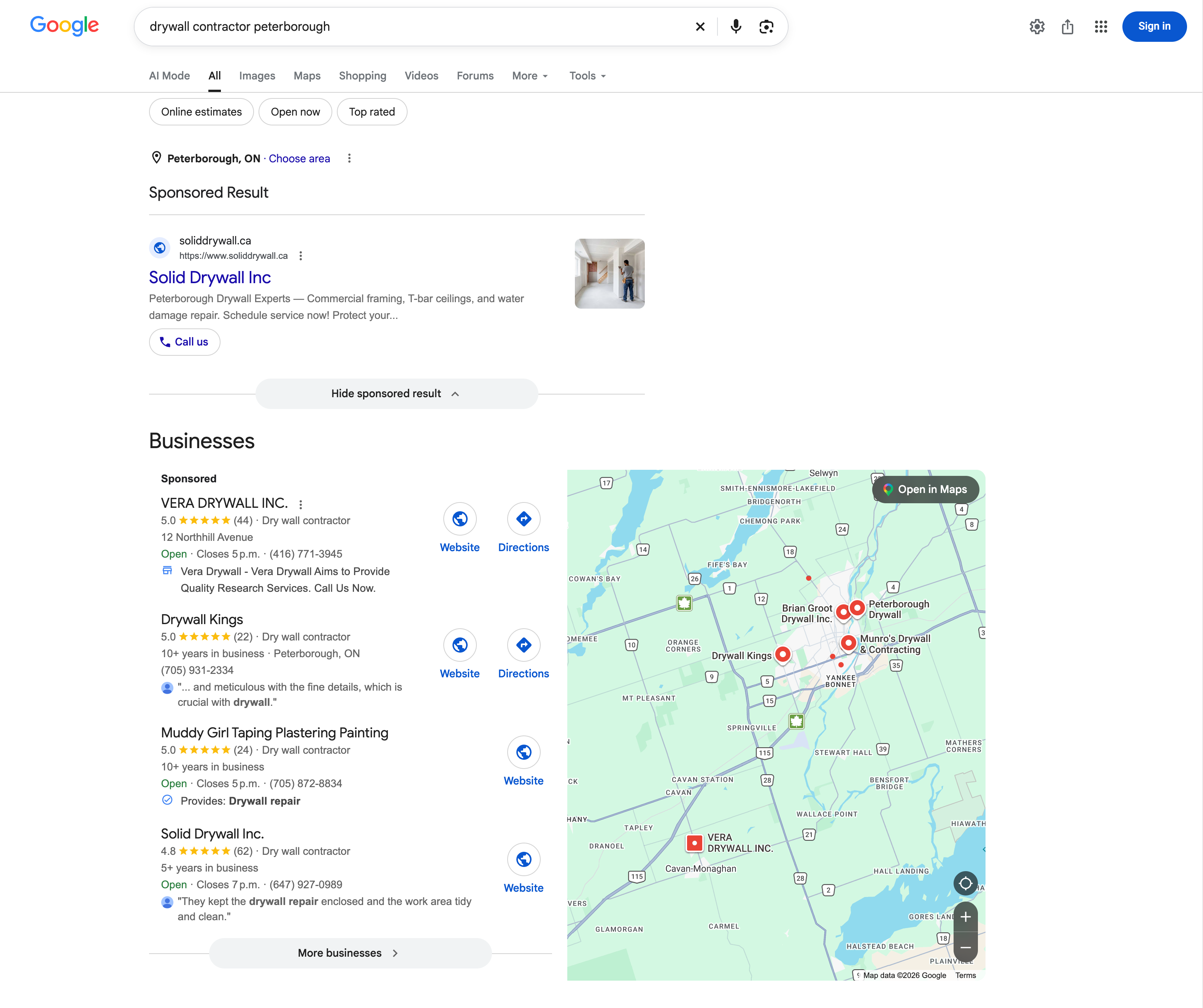
Task: Open Solid Drywall Inc. listing website icon
Action: coord(524,860)
